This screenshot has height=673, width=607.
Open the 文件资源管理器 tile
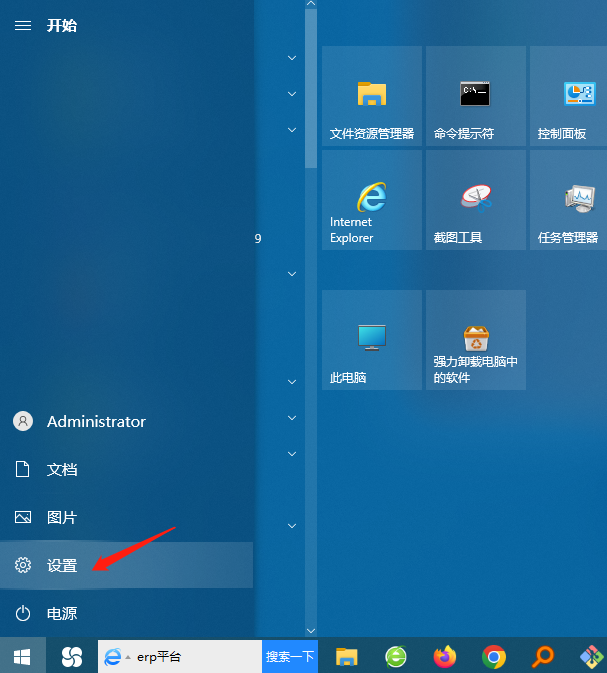(372, 96)
